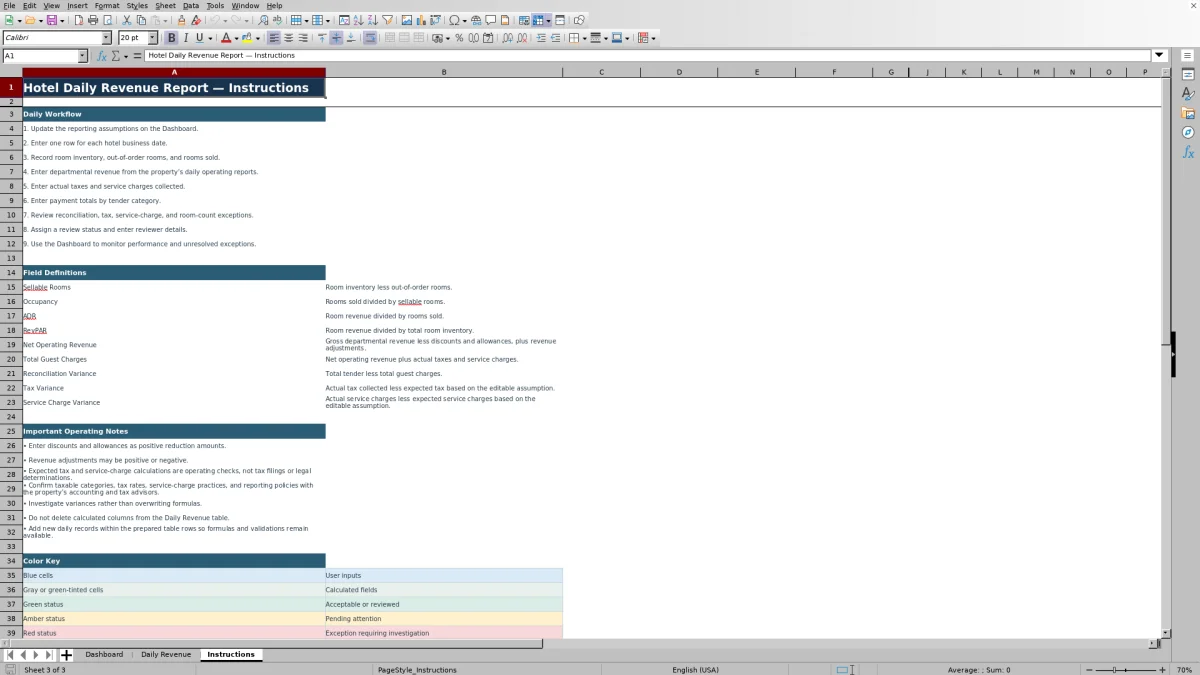Click the Sort Descending icon
Image resolution: width=1200 pixels, height=675 pixels.
(x=372, y=20)
